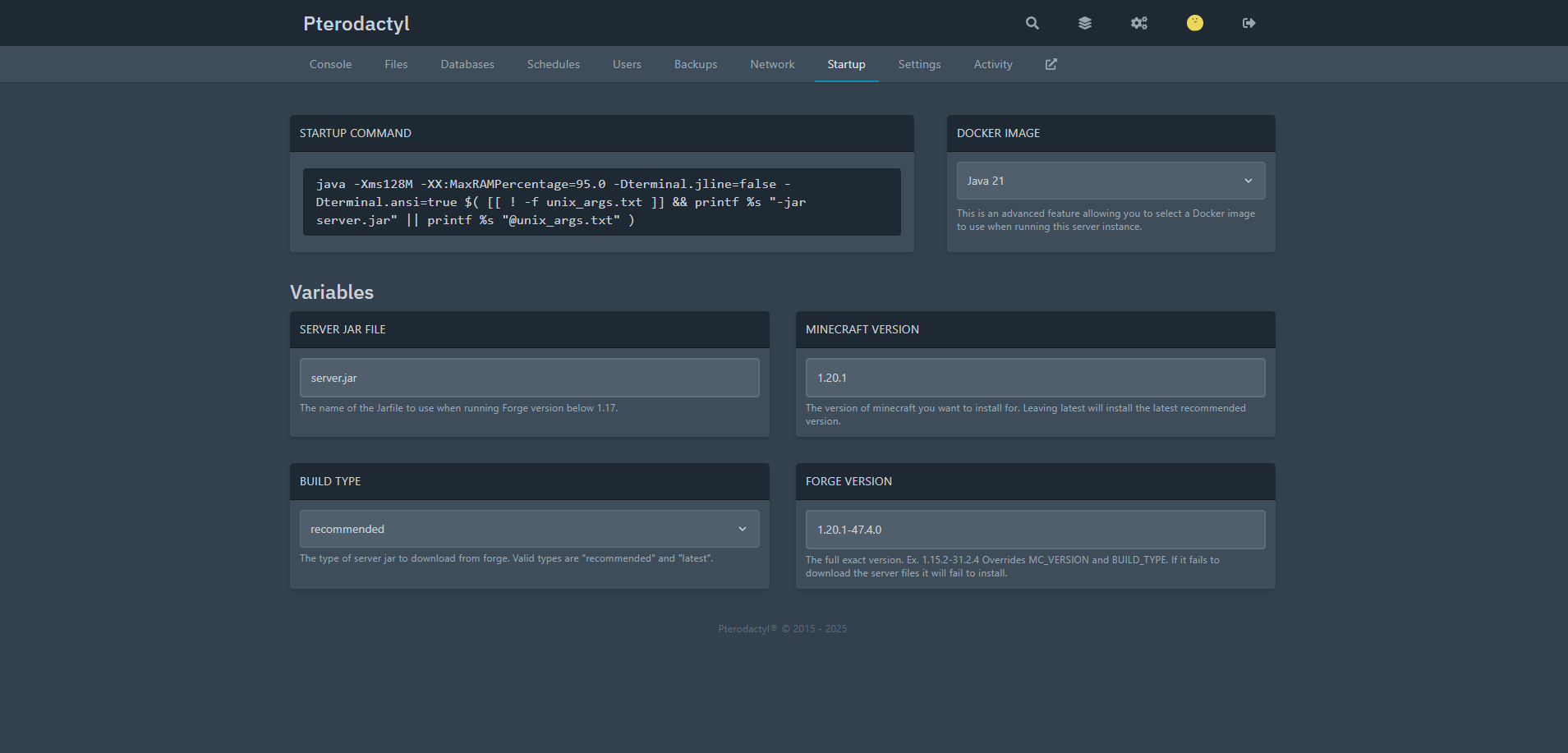The height and width of the screenshot is (753, 1568).
Task: Open the Databases tab
Action: point(467,64)
